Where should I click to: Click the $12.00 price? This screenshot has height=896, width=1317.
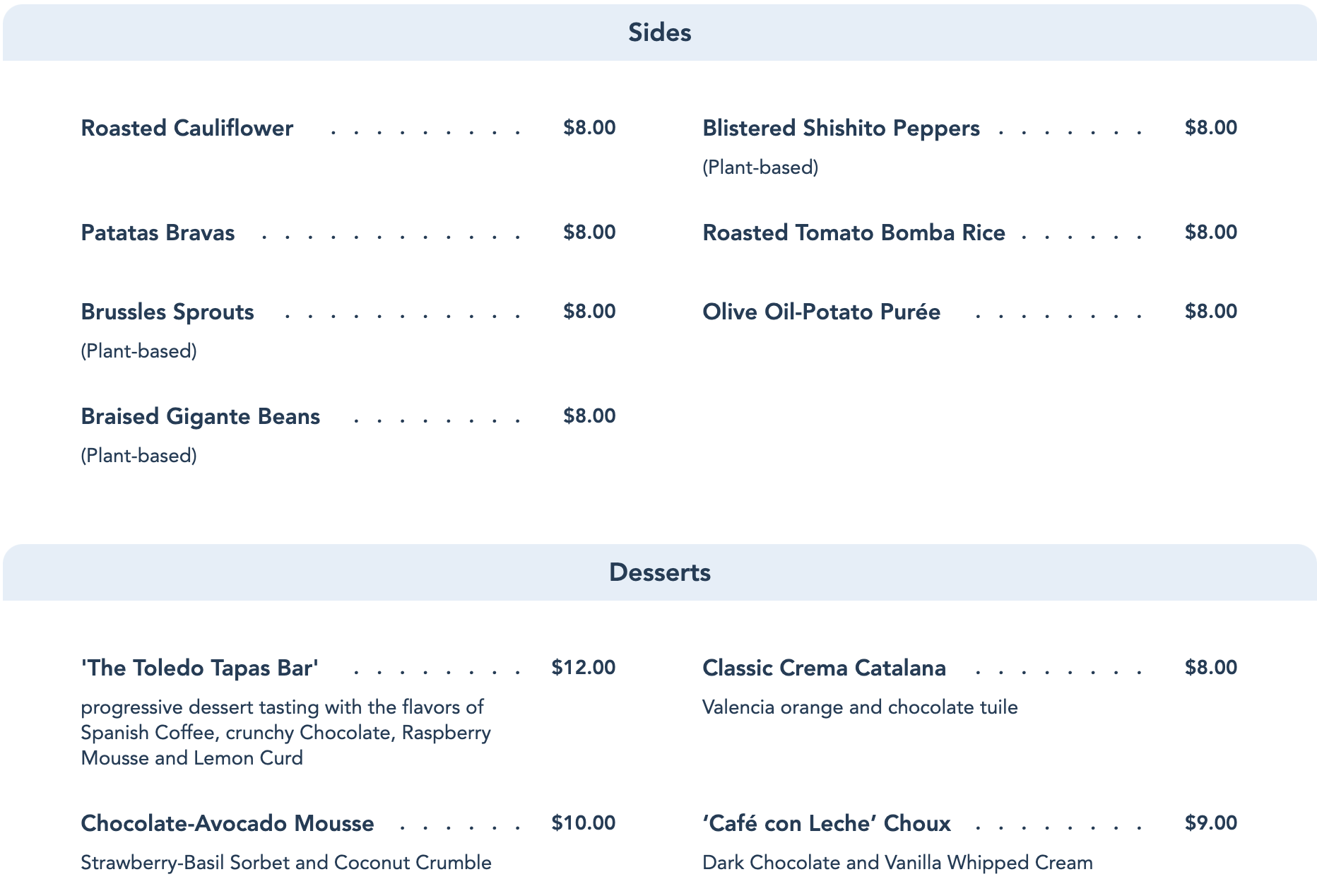pyautogui.click(x=584, y=668)
